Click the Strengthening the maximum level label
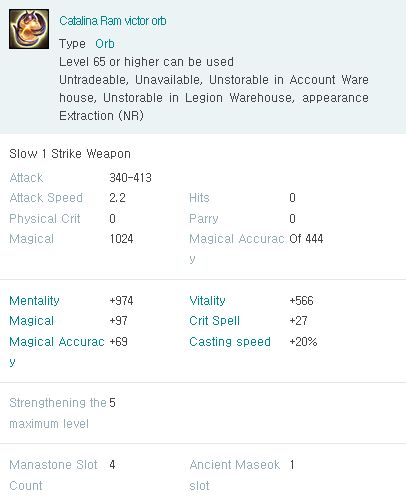 click(x=58, y=413)
